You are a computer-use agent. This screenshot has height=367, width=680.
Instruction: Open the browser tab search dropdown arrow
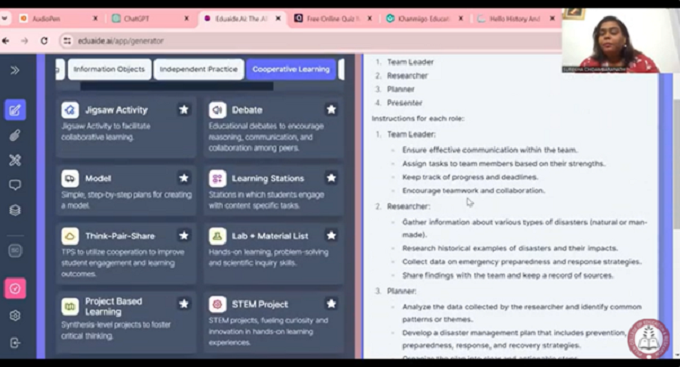click(x=5, y=19)
